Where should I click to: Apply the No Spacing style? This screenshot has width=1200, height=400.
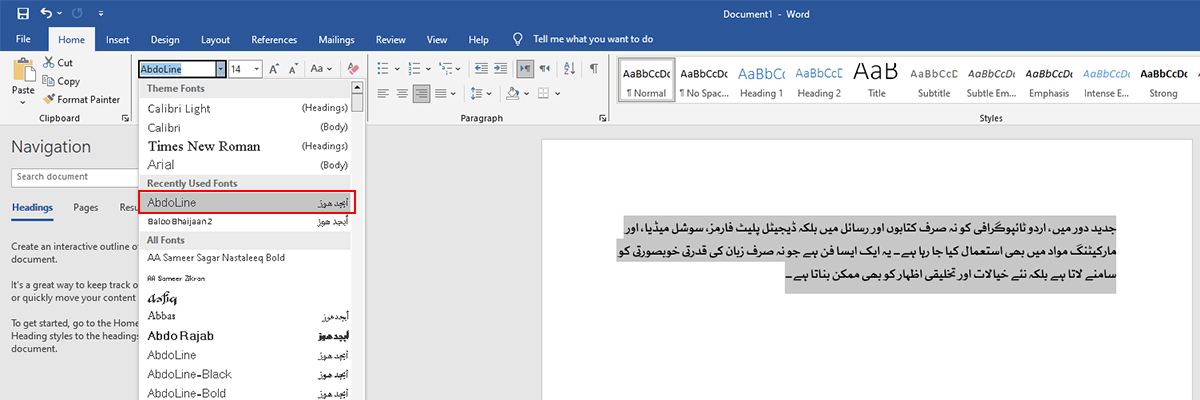[703, 81]
